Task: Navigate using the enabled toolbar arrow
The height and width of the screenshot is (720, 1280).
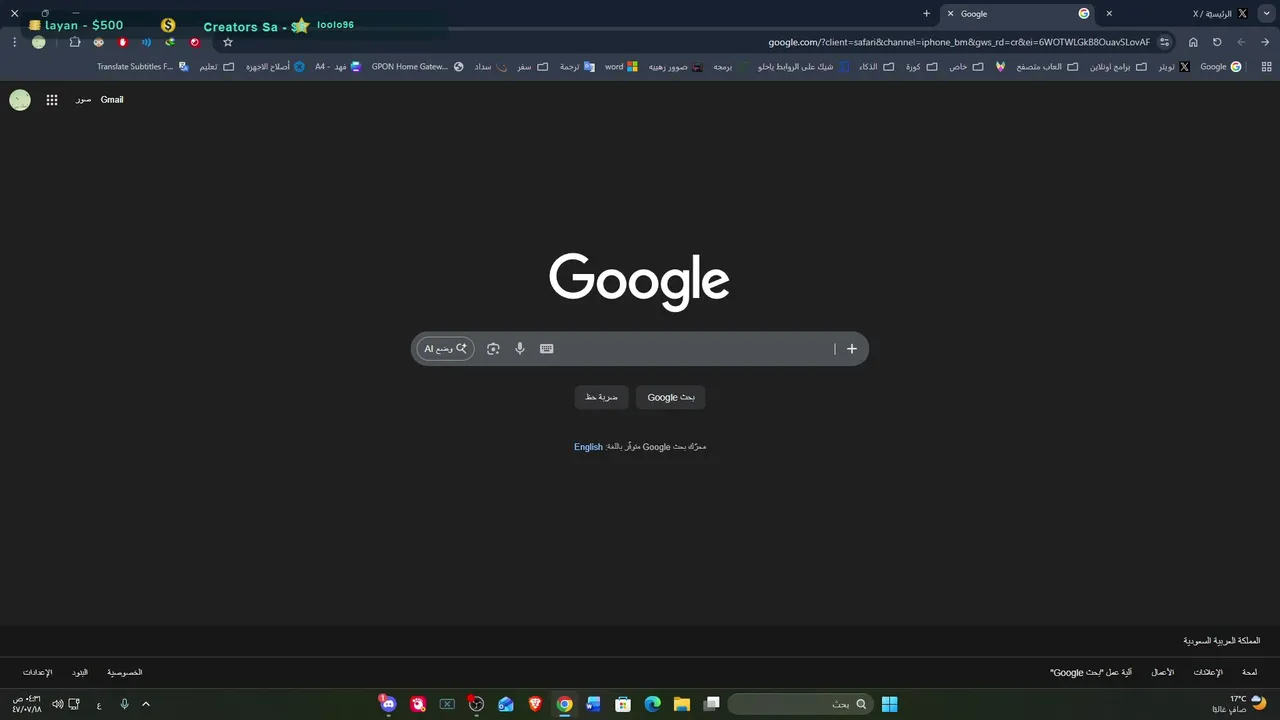Action: (1265, 42)
